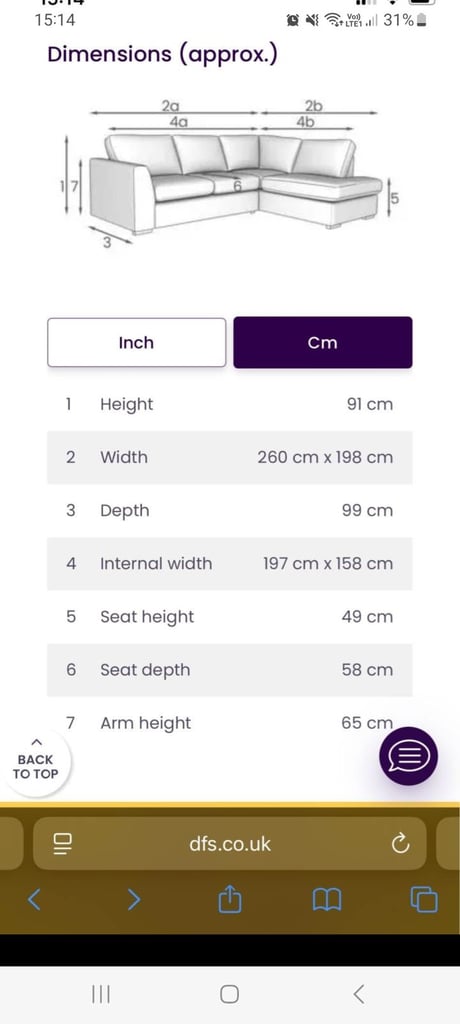The width and height of the screenshot is (460, 1024).
Task: Go back with the browser arrow
Action: point(35,900)
